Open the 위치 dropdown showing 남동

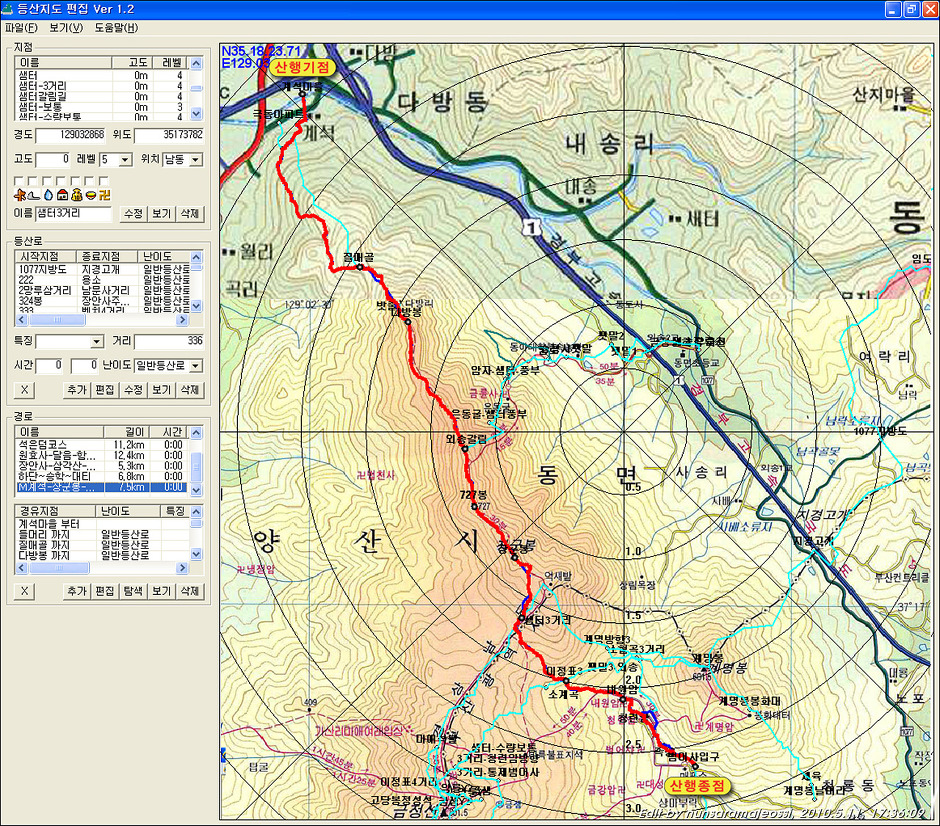coord(195,159)
